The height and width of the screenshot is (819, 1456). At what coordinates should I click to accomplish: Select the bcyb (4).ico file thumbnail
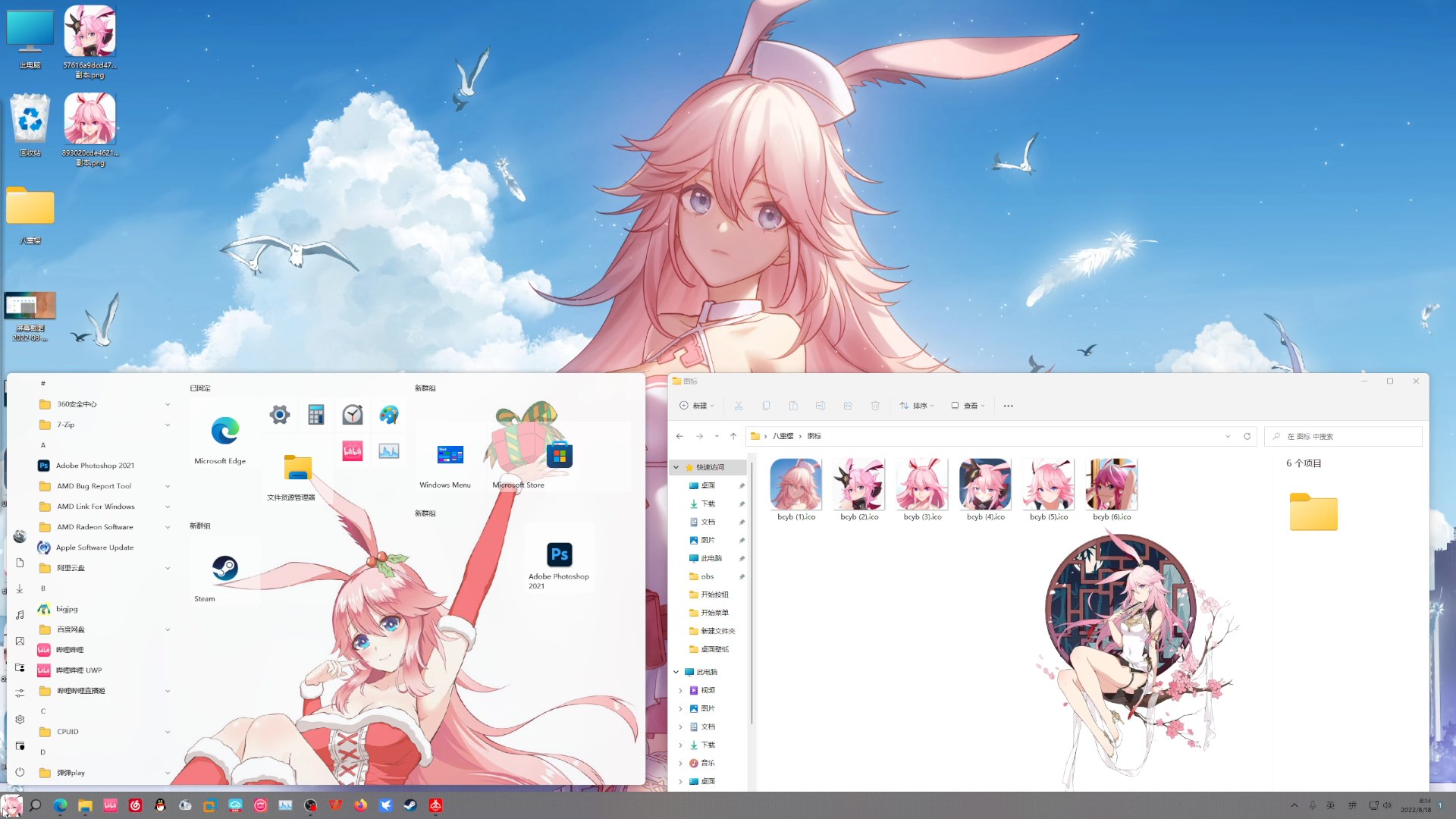pos(985,485)
